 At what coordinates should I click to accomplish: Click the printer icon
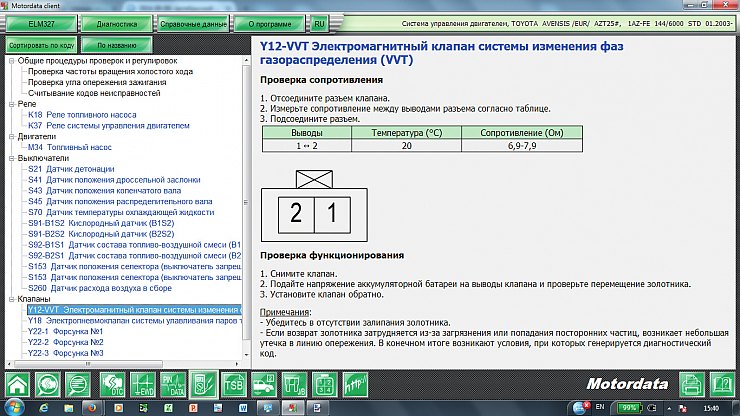(691, 384)
